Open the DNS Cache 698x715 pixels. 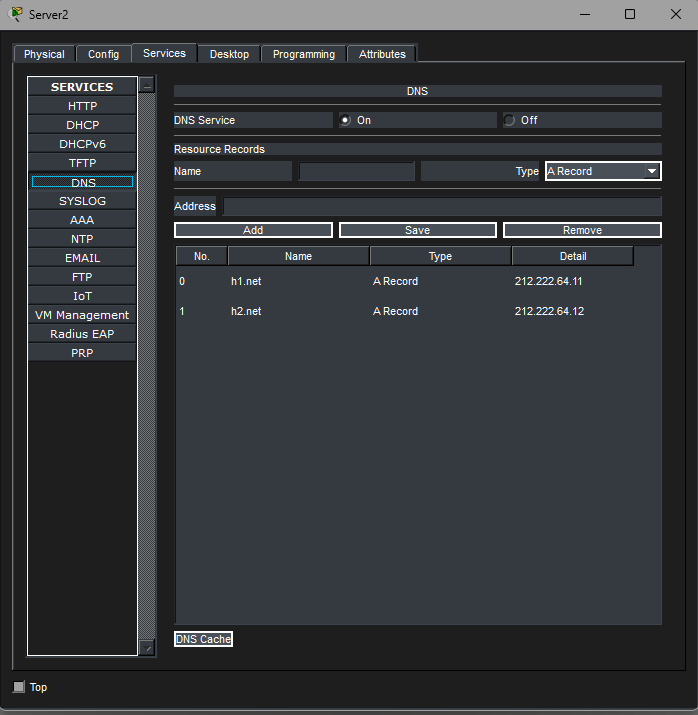point(203,639)
